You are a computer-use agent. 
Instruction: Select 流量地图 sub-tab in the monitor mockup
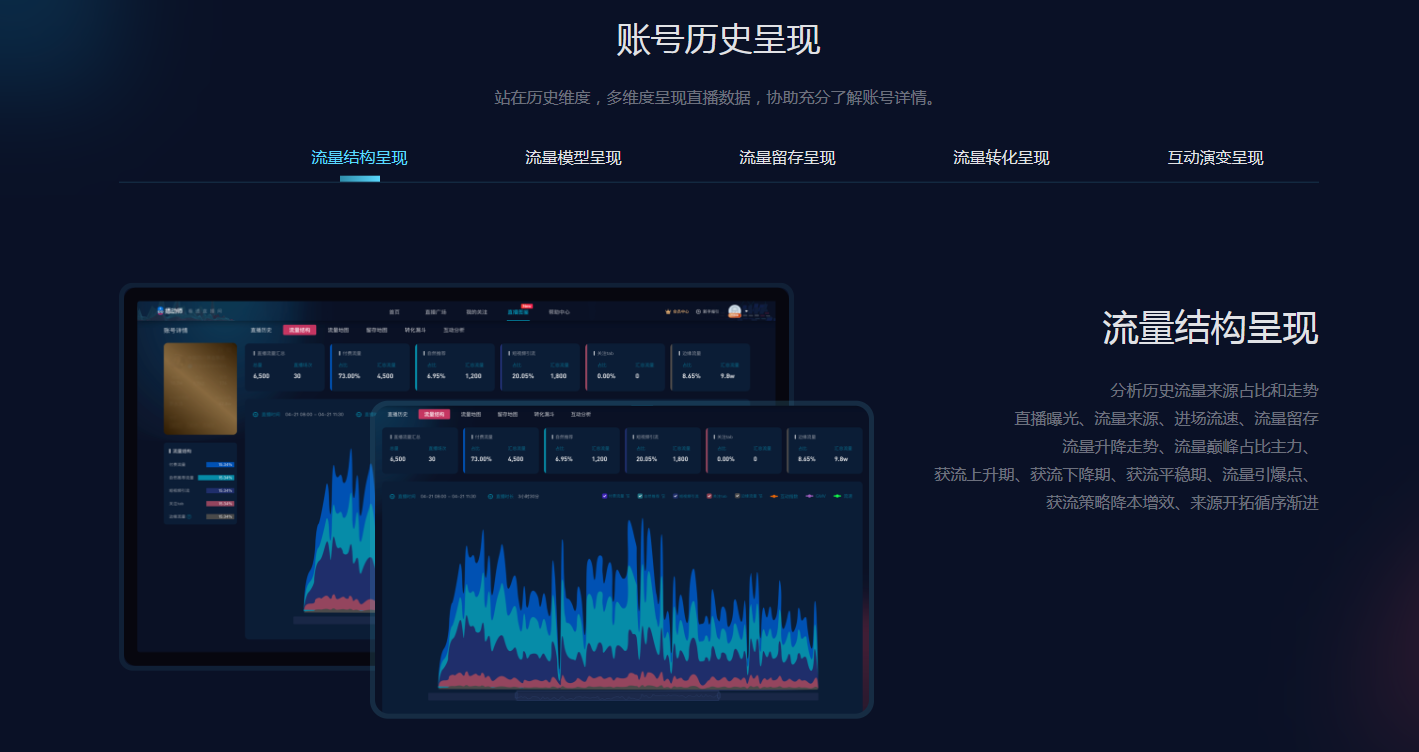338,329
